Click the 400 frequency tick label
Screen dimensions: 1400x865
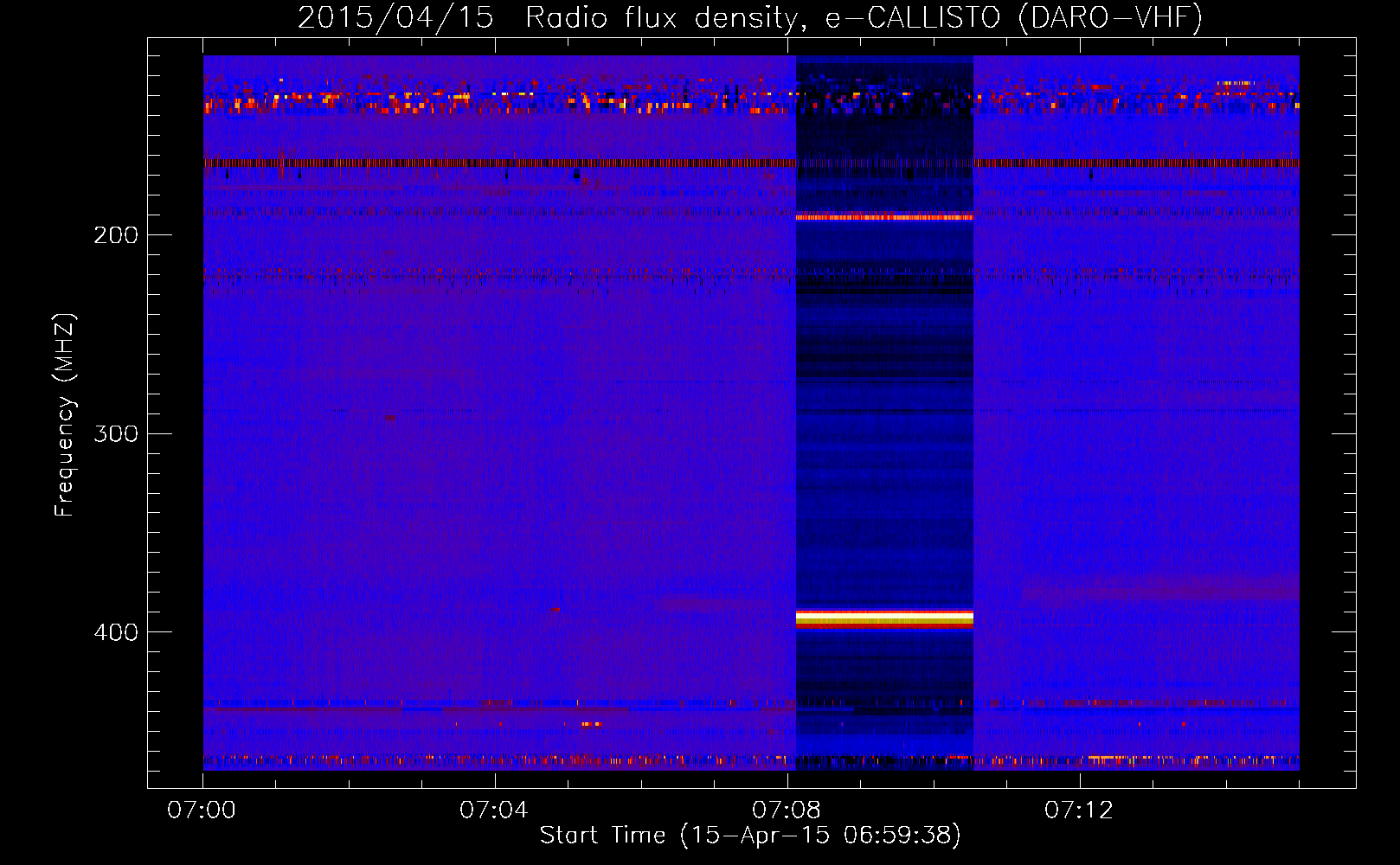pyautogui.click(x=116, y=632)
